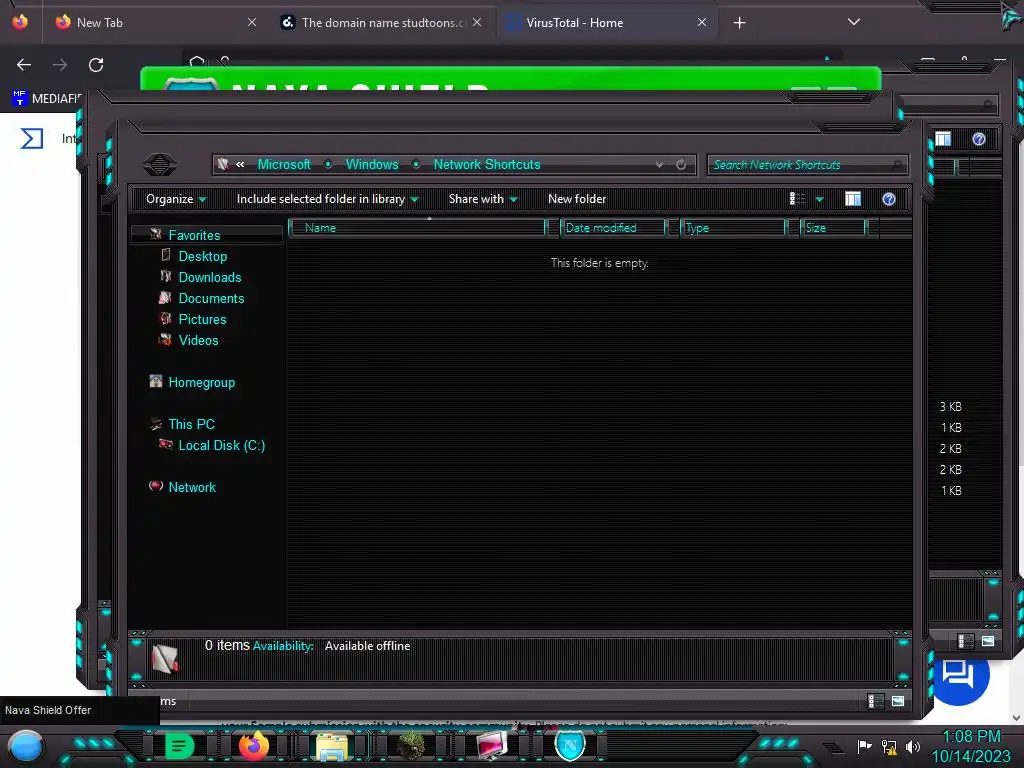Viewport: 1024px width, 768px height.
Task: Switch to the studtoons domain tab
Action: 384,22
